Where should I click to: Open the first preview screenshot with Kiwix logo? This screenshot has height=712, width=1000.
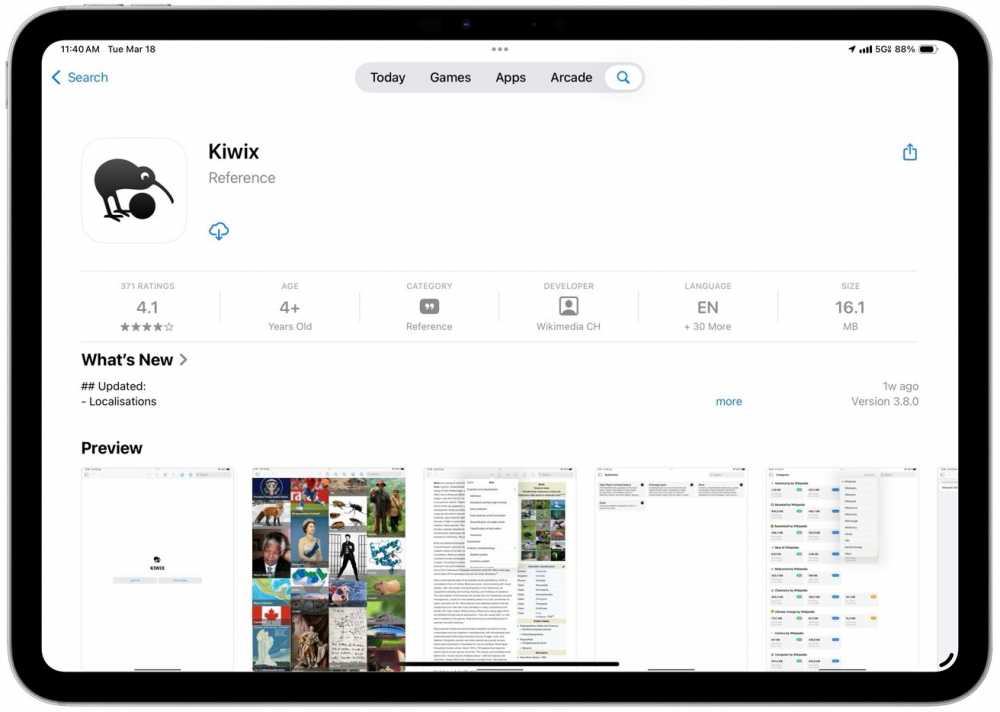(158, 568)
